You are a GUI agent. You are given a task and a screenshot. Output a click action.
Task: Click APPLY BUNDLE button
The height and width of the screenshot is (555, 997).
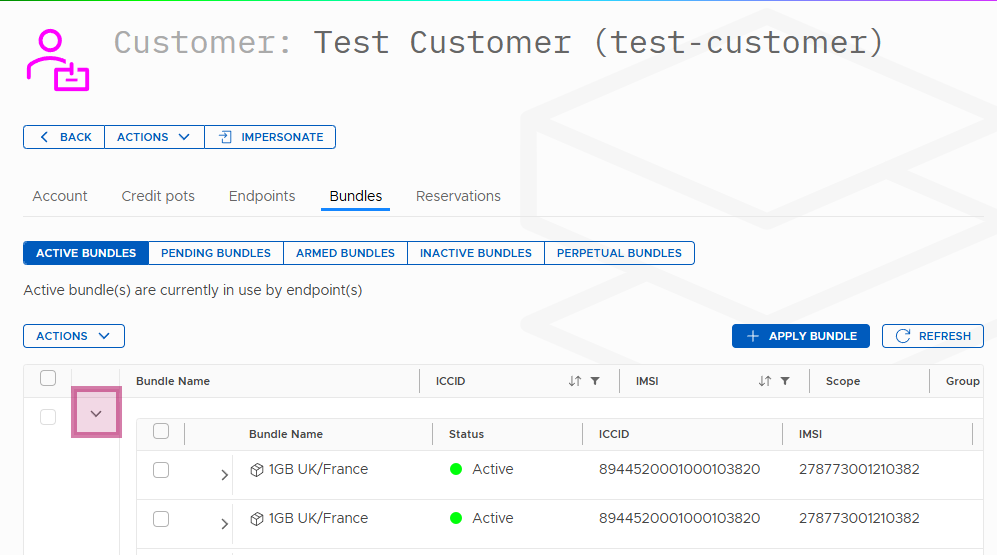point(801,336)
